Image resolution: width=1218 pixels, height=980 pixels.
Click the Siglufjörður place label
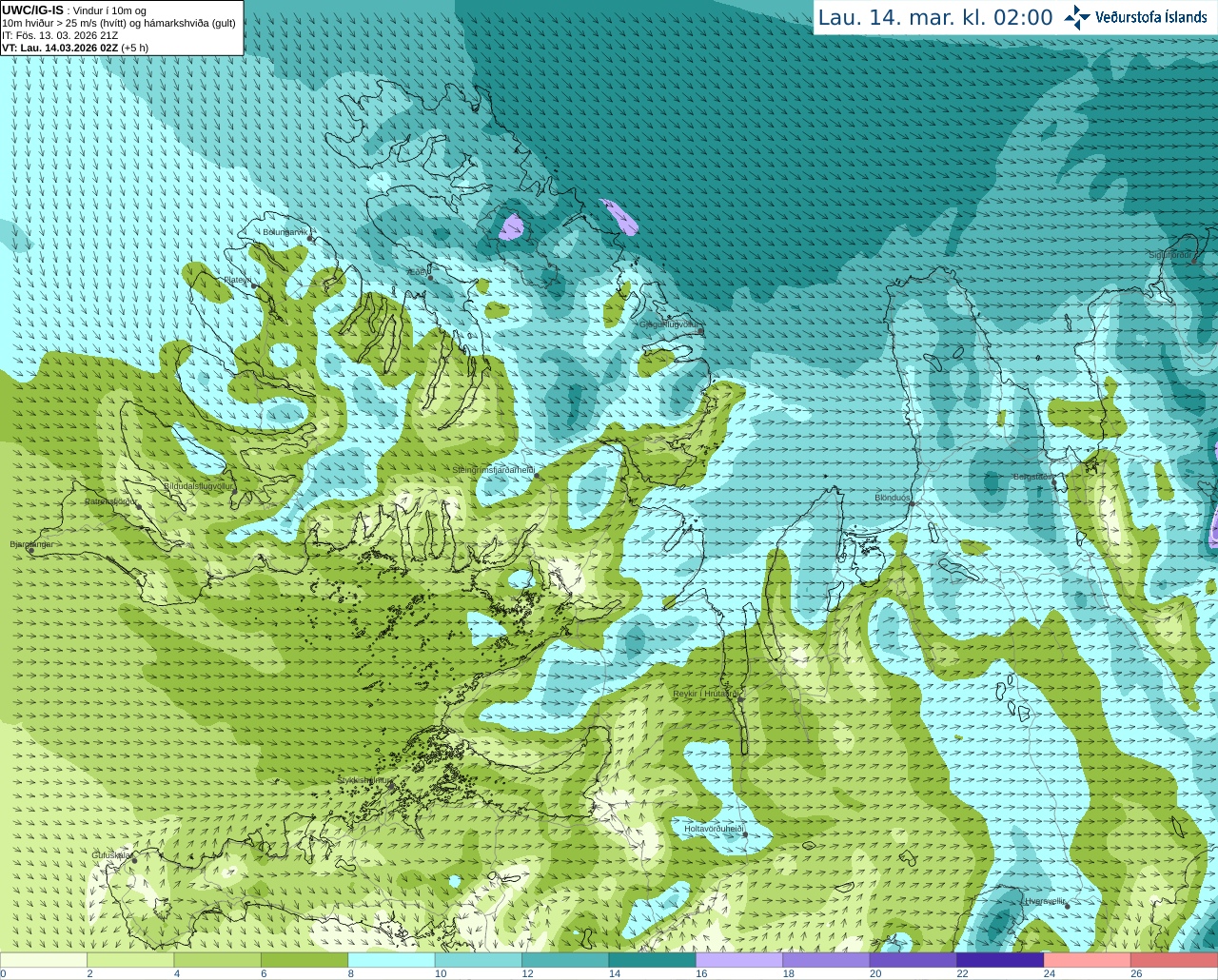tap(1170, 255)
